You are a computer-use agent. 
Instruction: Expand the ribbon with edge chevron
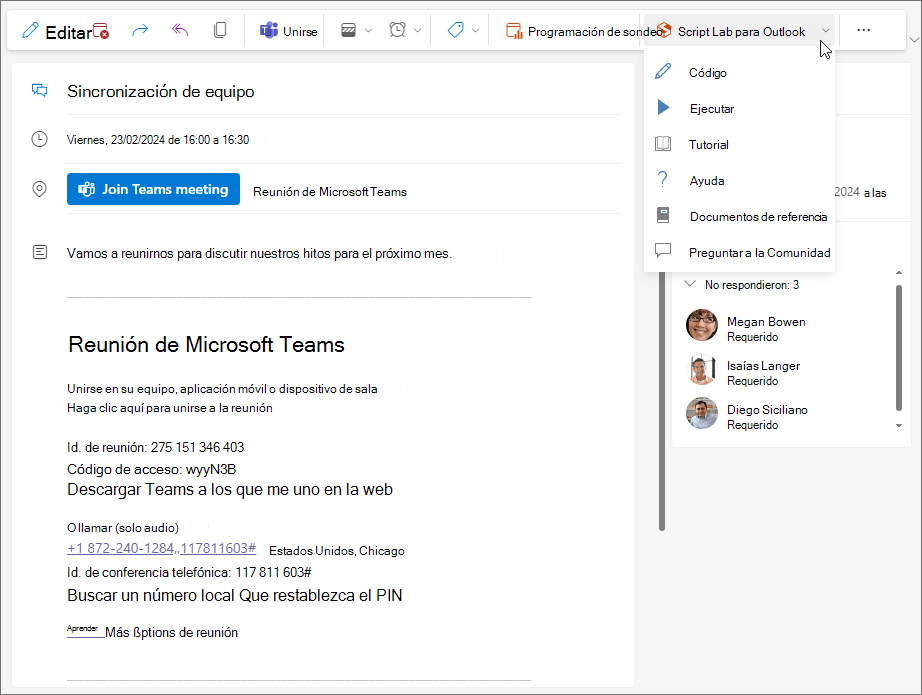pos(914,40)
